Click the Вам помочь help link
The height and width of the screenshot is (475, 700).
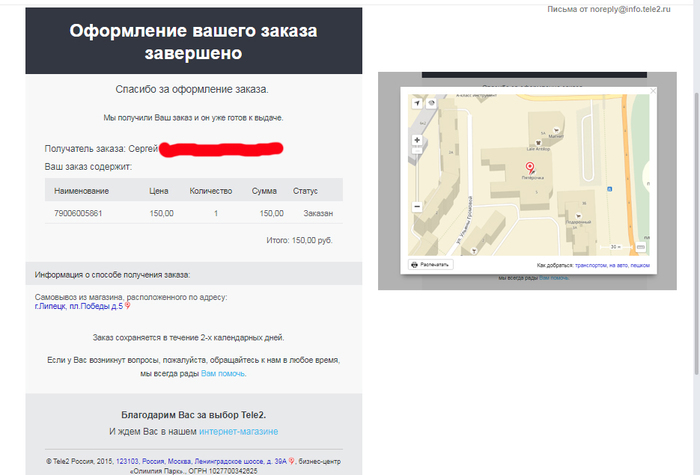(x=222, y=373)
